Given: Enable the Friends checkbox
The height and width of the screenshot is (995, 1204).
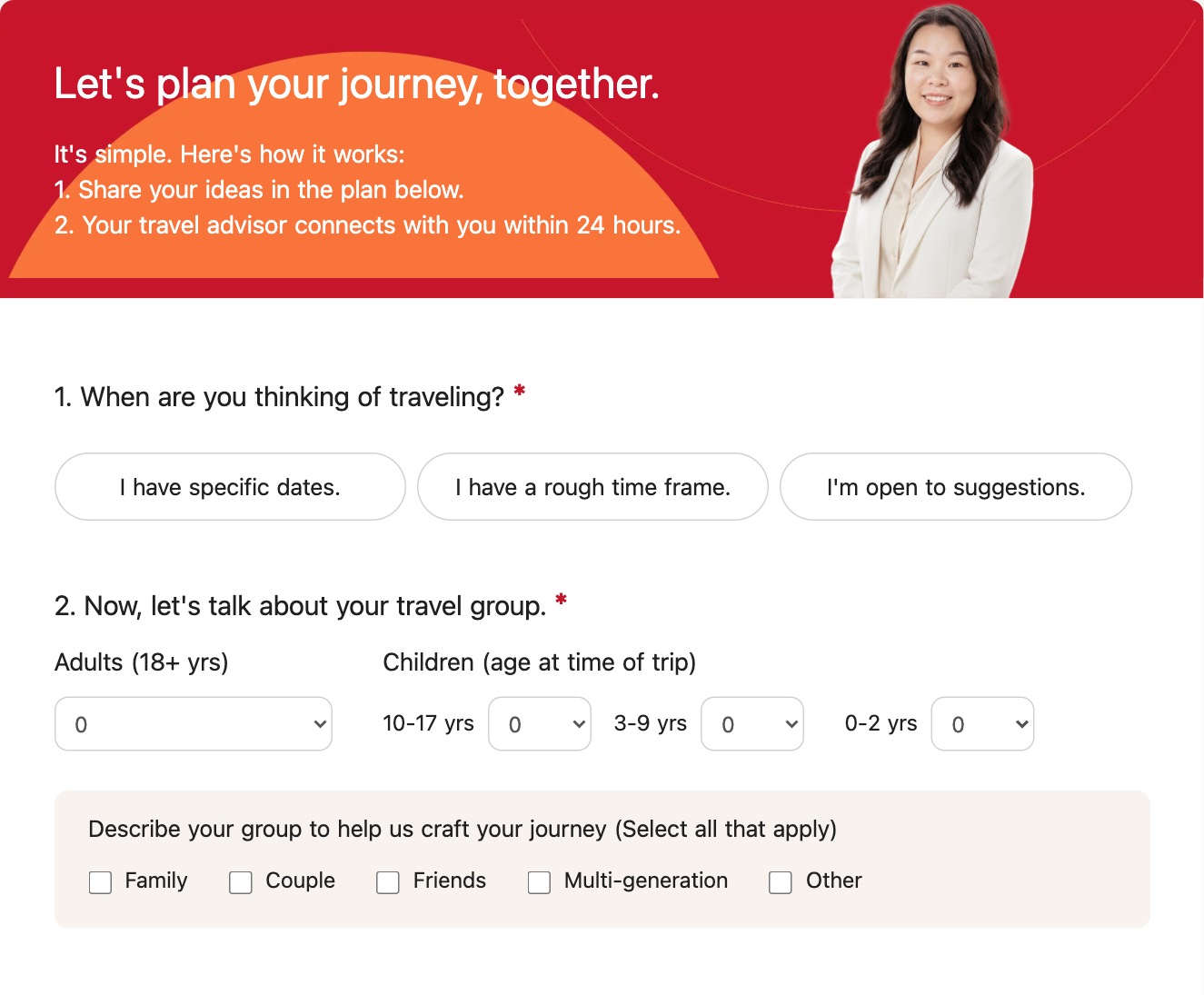Looking at the screenshot, I should pos(388,882).
